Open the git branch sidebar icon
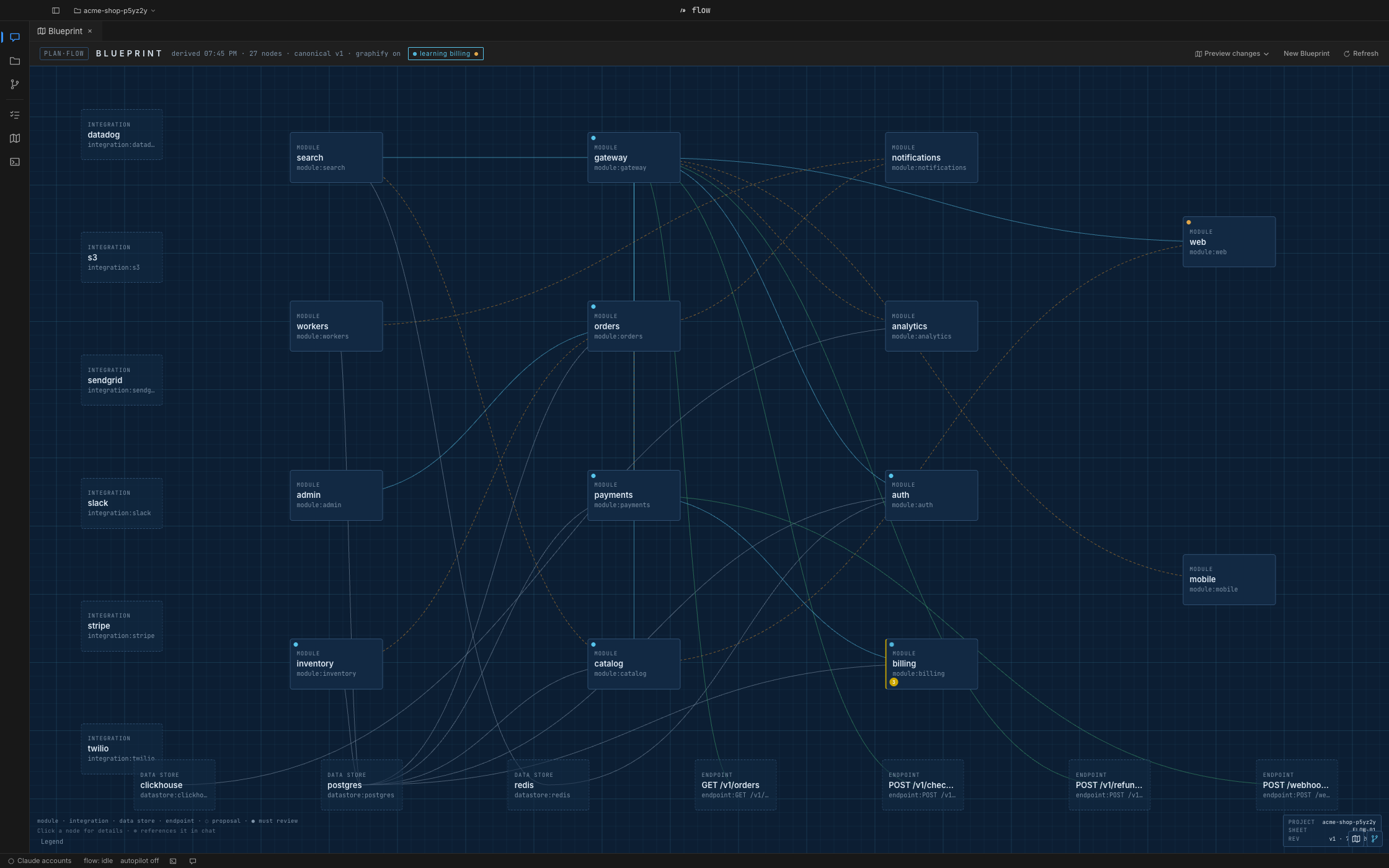1389x868 pixels. click(x=15, y=84)
